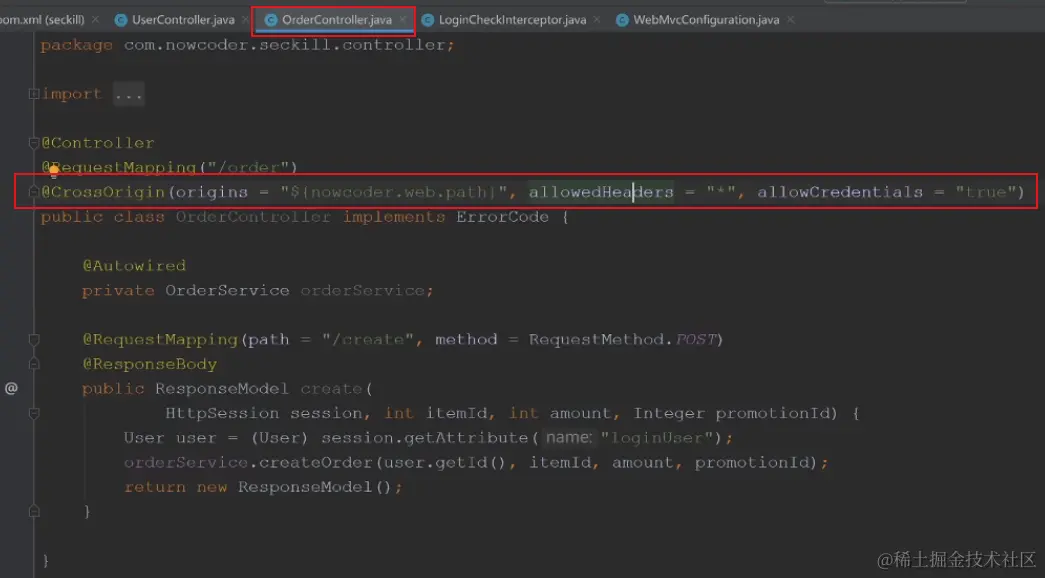This screenshot has height=578, width=1045.
Task: Click the orderService field name
Action: pos(362,291)
